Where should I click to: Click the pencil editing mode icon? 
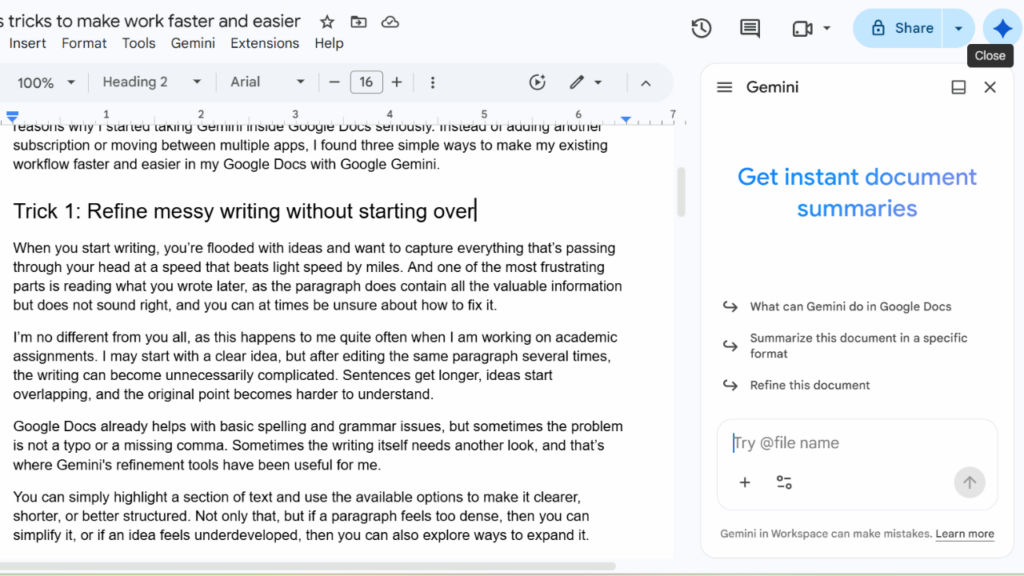pos(576,82)
